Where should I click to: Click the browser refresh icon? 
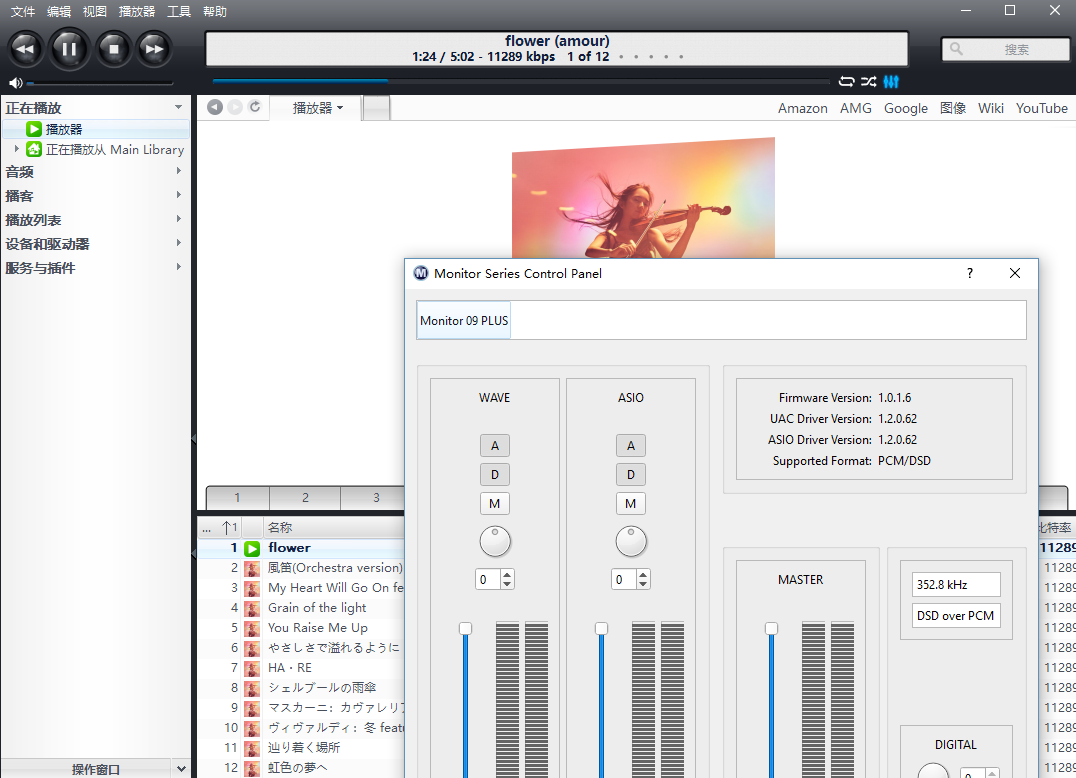click(x=255, y=107)
